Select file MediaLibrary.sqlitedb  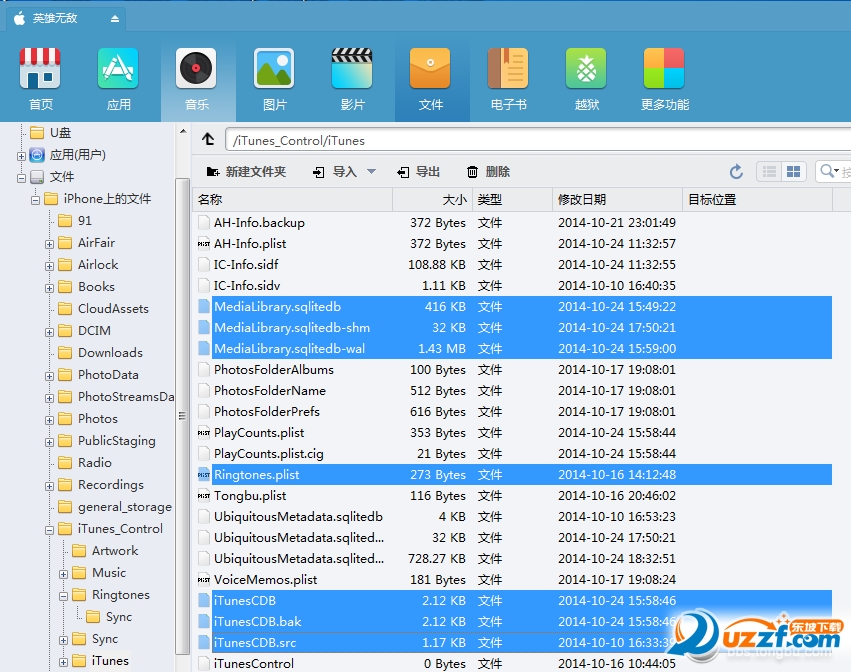pyautogui.click(x=512, y=307)
